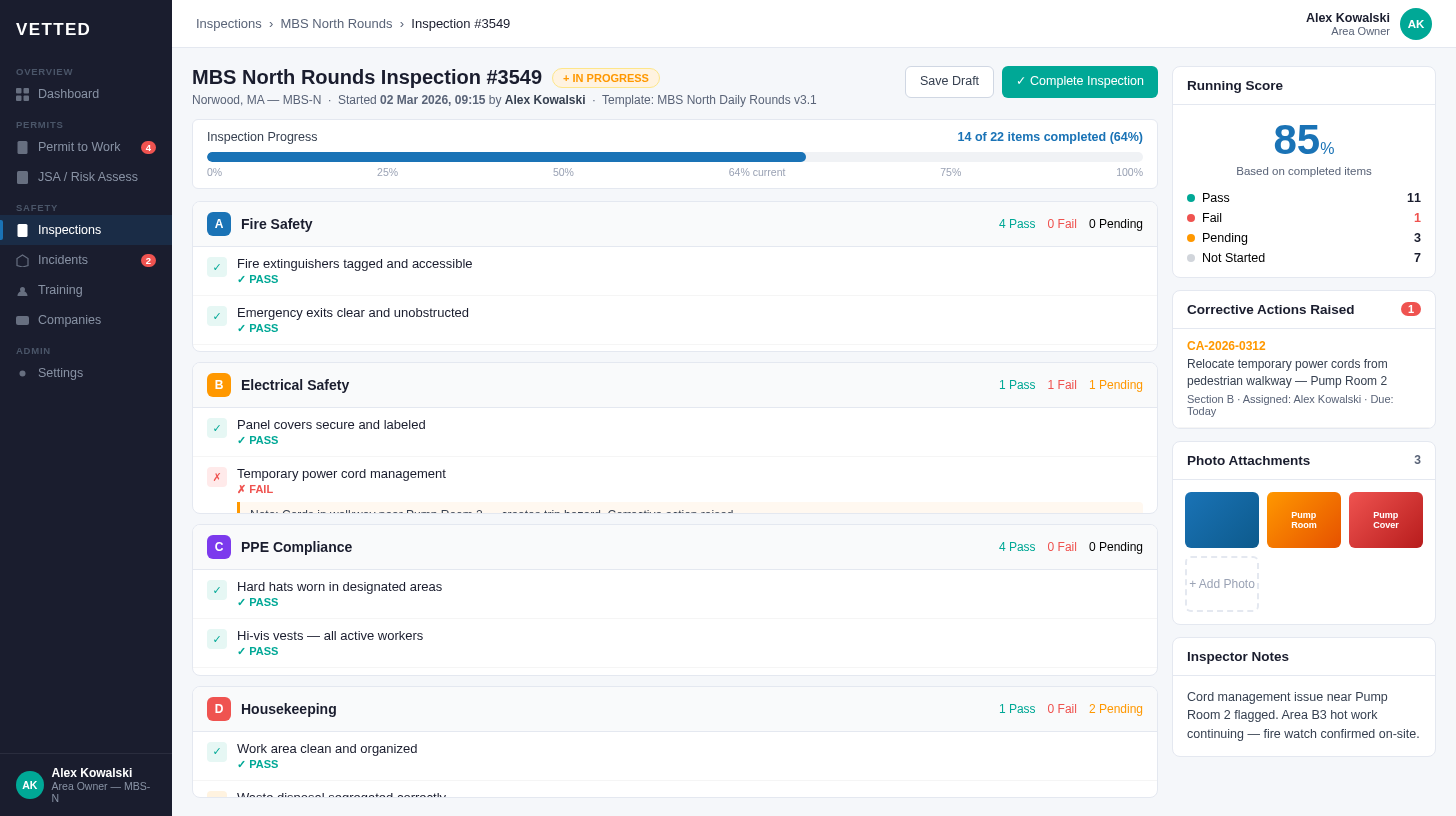
Task: Click the AK avatar in top bar
Action: [1415, 24]
